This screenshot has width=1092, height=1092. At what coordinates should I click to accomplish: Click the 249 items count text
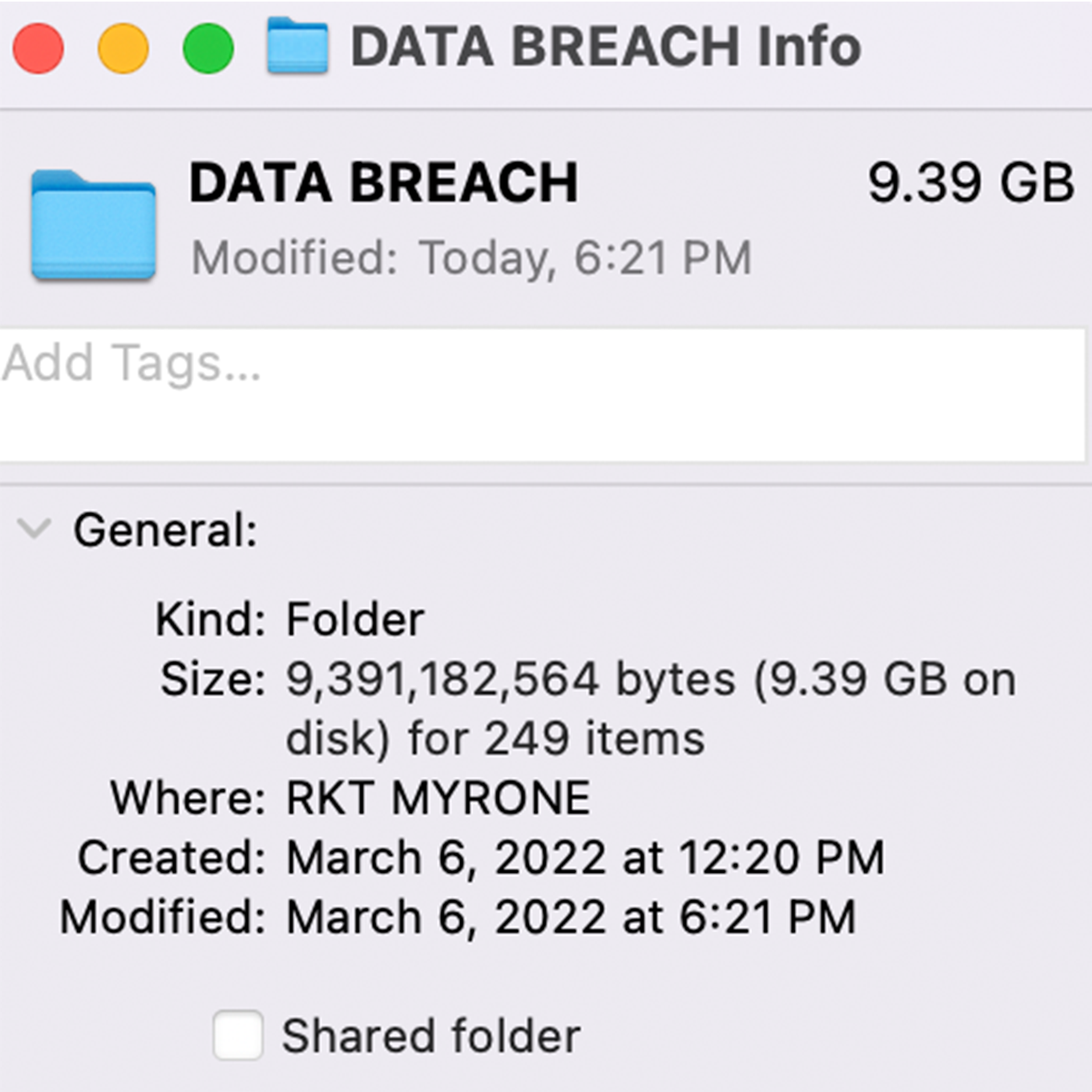[x=595, y=738]
